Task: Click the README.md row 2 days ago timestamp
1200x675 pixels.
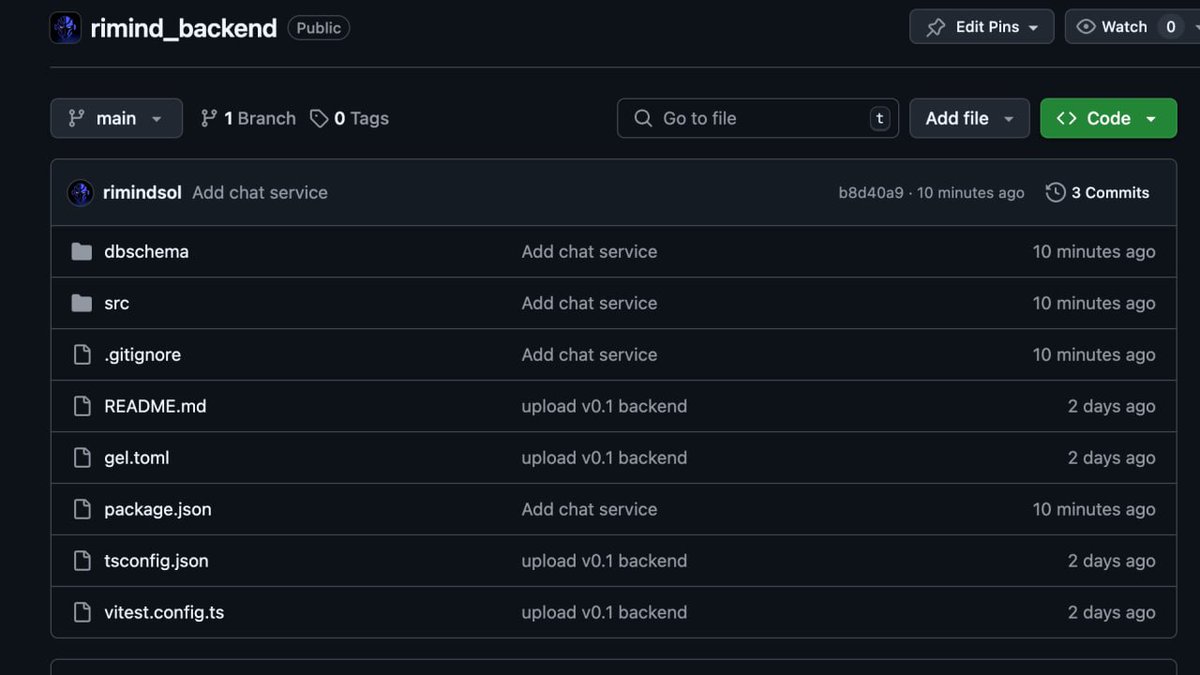Action: click(x=1111, y=406)
